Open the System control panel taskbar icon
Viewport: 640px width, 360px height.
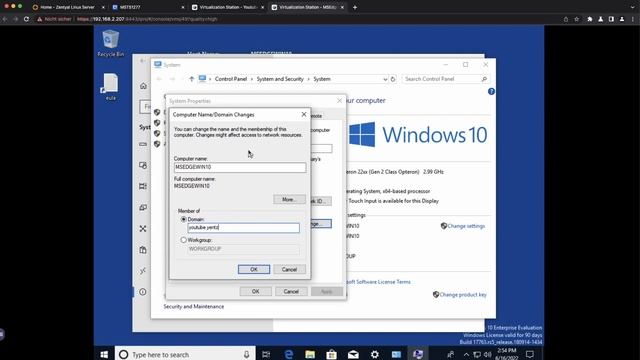tap(418, 354)
